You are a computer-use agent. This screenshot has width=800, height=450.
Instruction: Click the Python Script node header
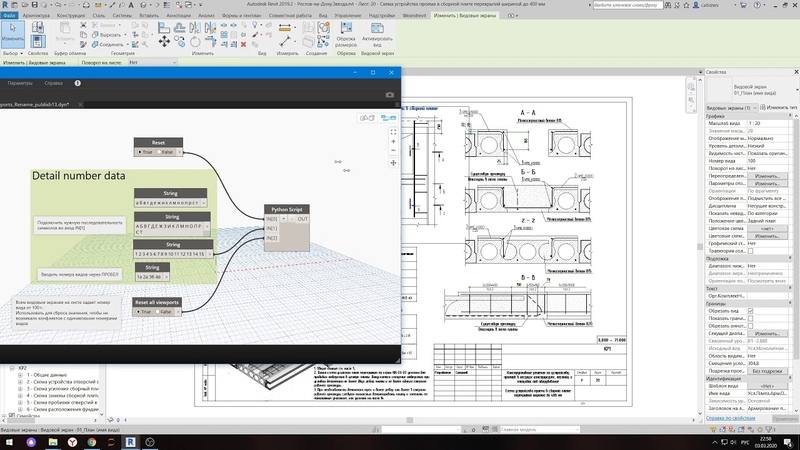point(285,211)
